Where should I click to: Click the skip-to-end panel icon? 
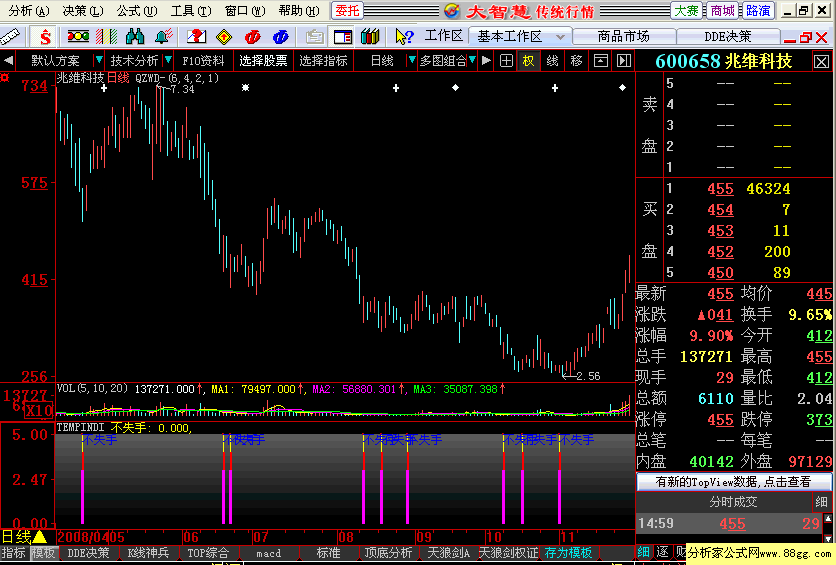coord(624,61)
